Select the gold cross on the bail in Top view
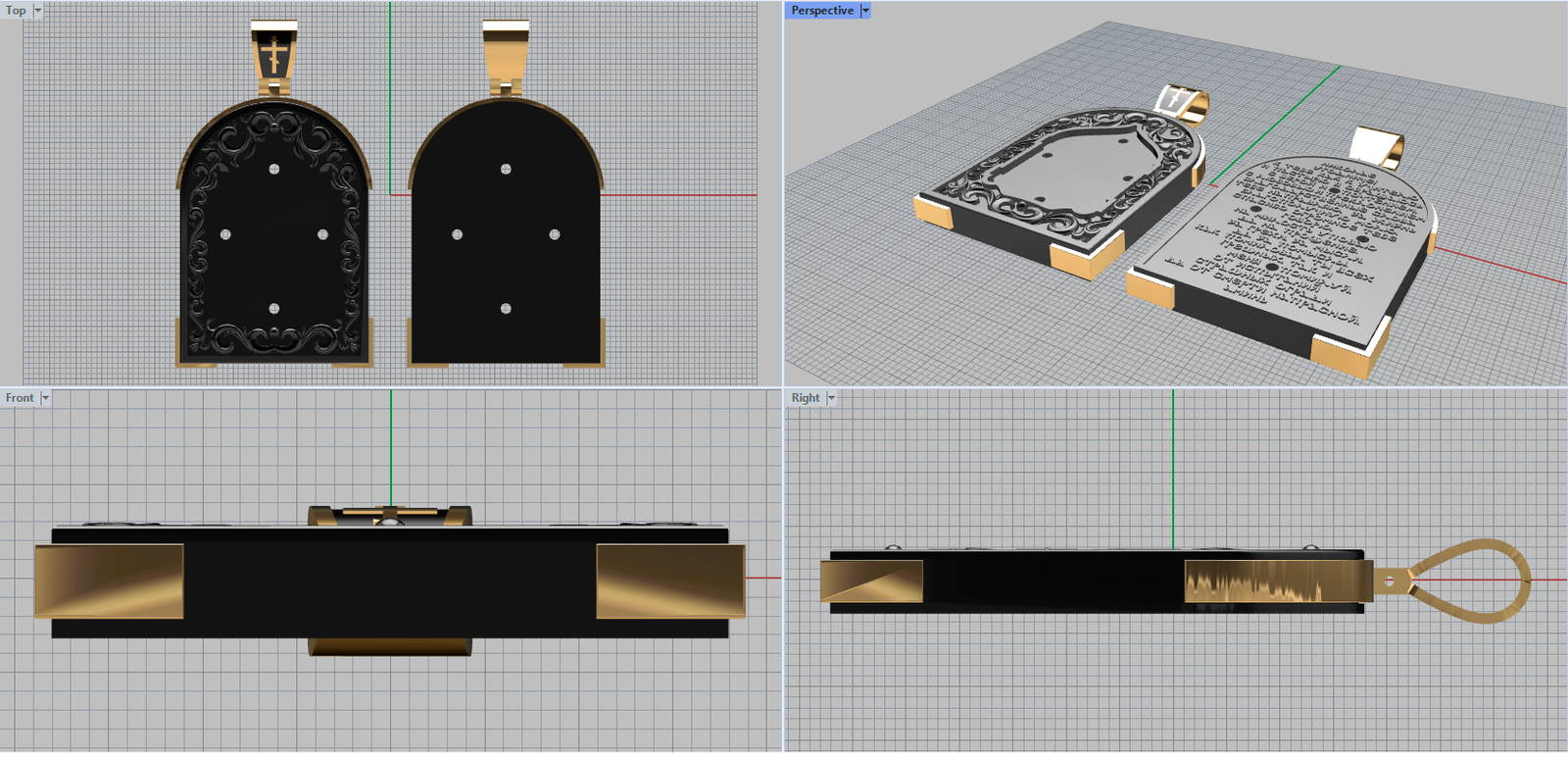 [275, 54]
